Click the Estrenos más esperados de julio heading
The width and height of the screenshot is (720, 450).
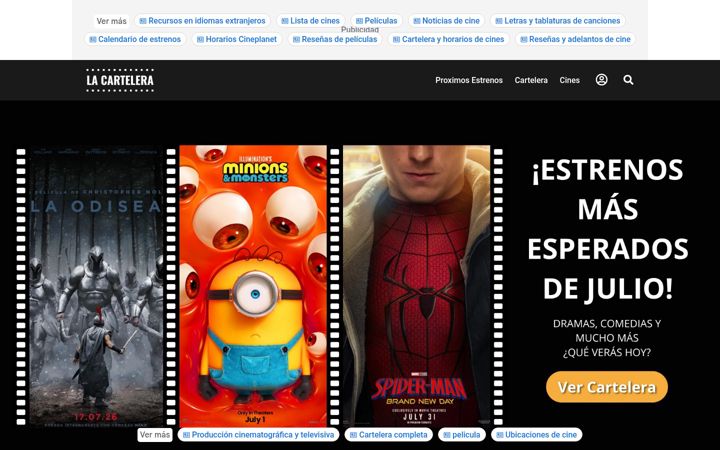[x=607, y=229]
